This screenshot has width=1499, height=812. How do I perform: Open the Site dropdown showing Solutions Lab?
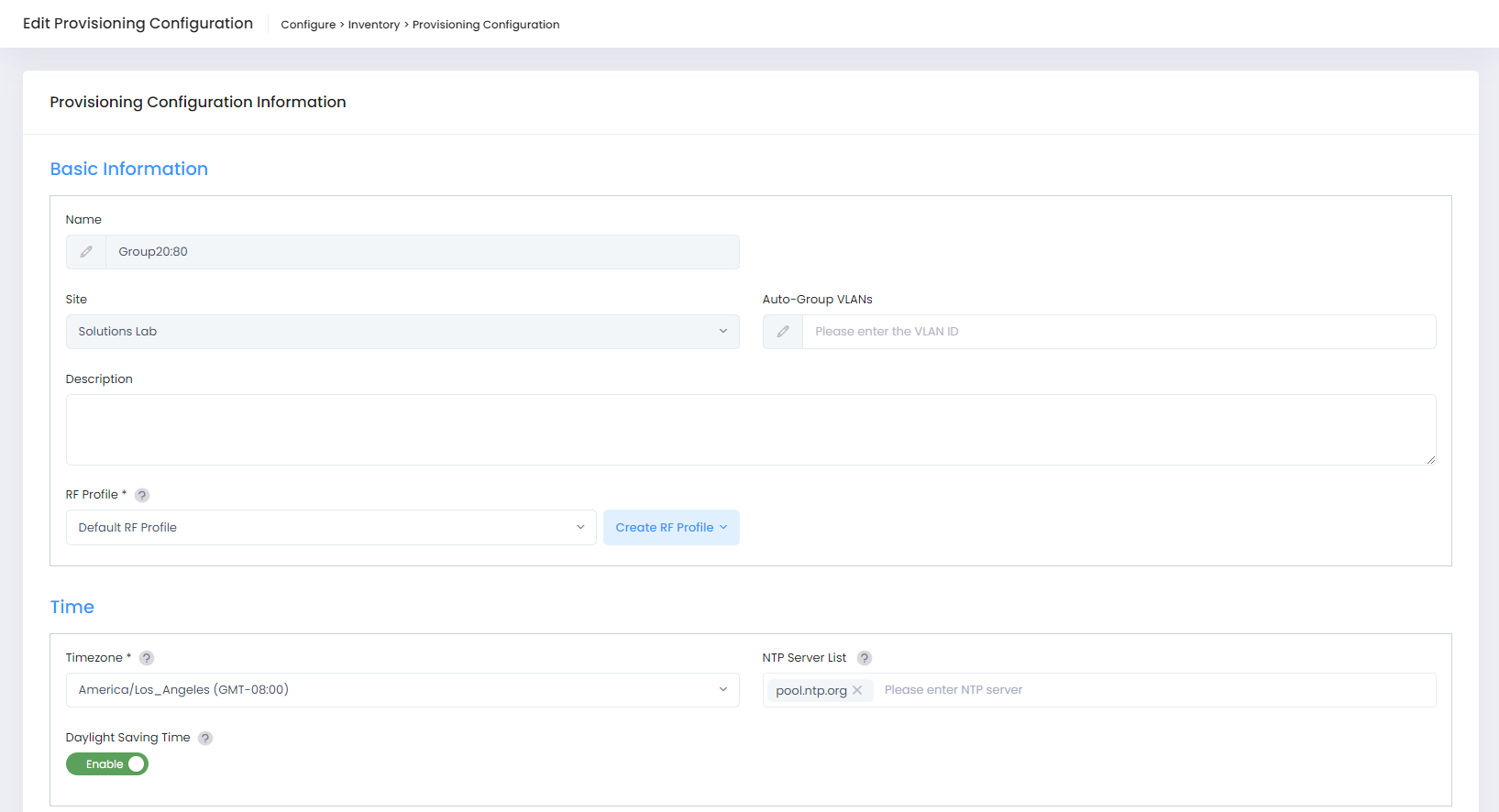coord(402,332)
